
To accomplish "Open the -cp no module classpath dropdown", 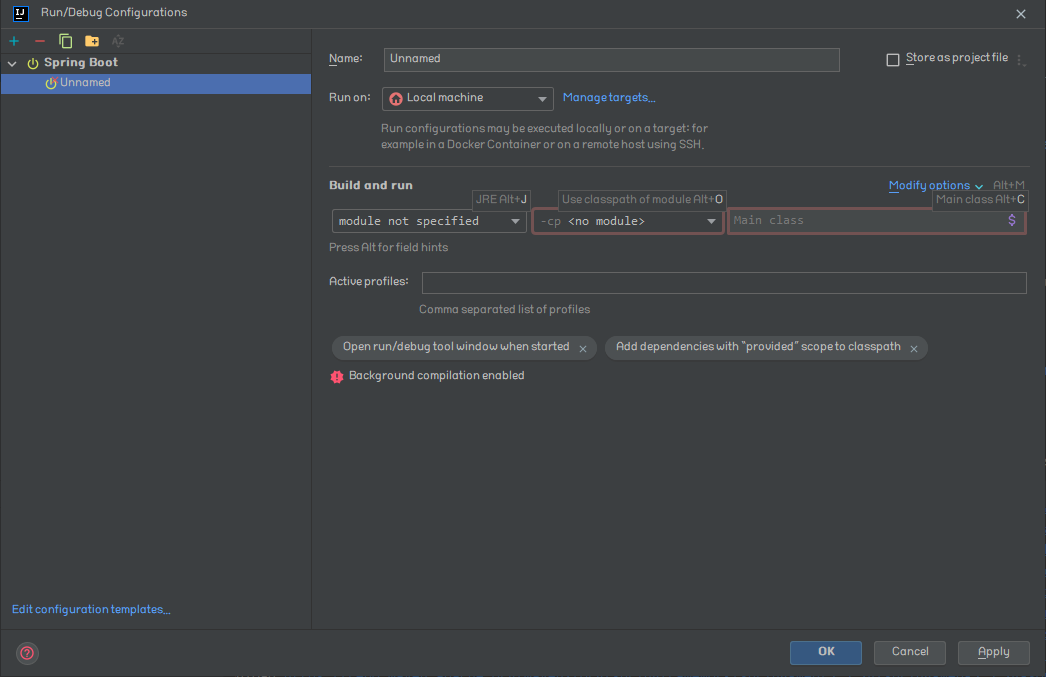I will (628, 221).
